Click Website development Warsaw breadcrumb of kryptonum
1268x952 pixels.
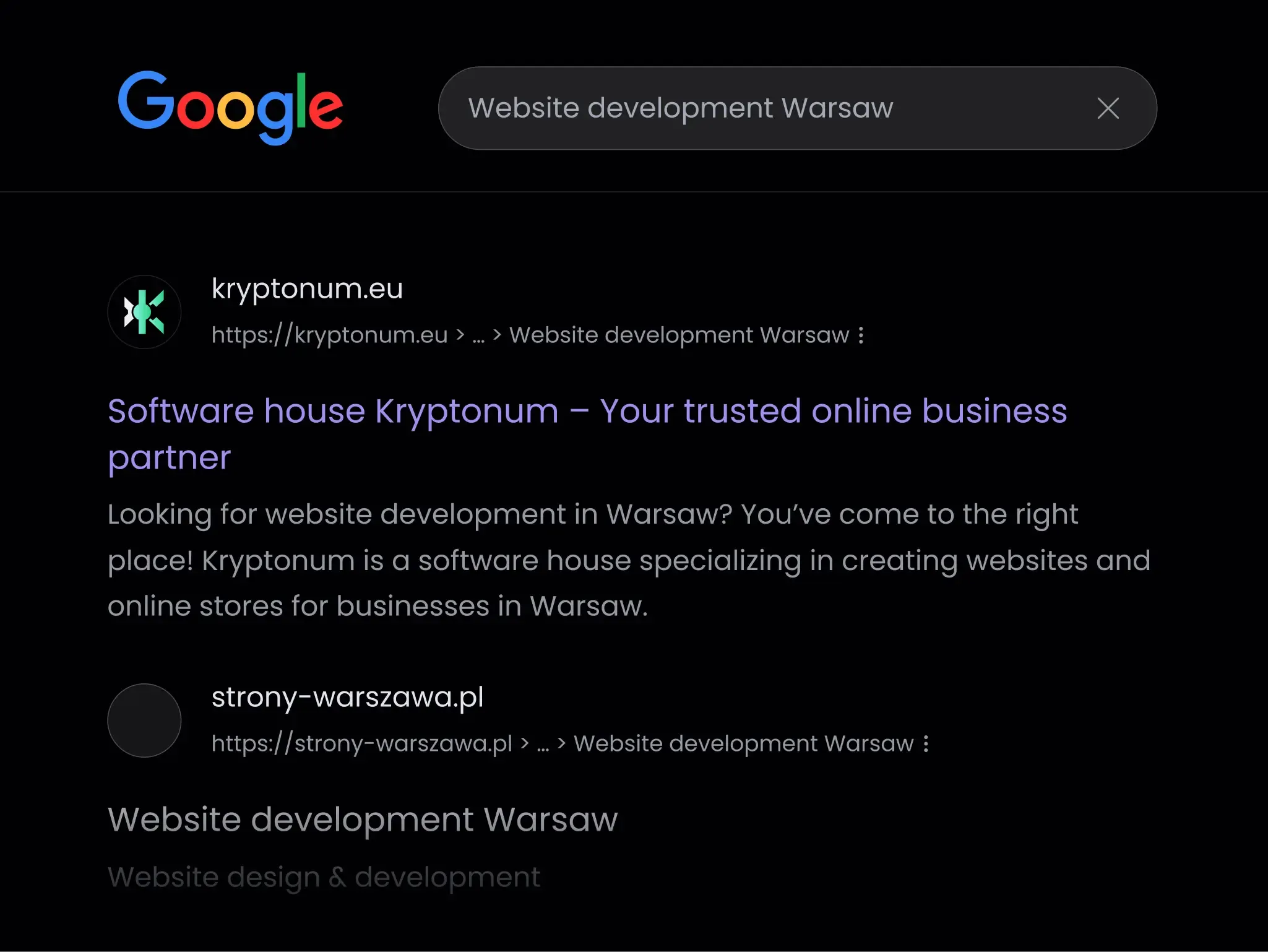679,335
